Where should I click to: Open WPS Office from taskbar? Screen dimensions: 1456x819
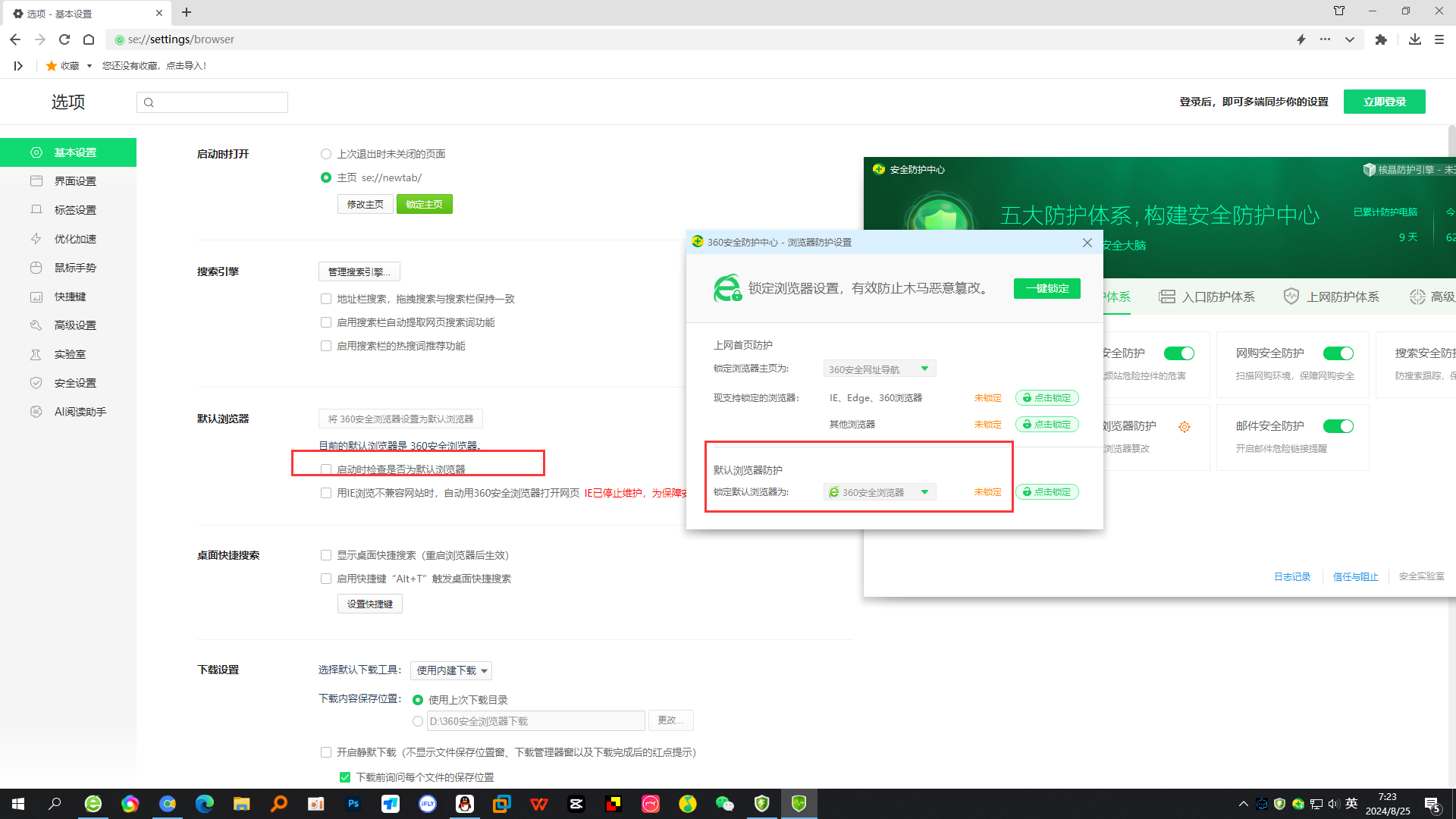(x=539, y=804)
